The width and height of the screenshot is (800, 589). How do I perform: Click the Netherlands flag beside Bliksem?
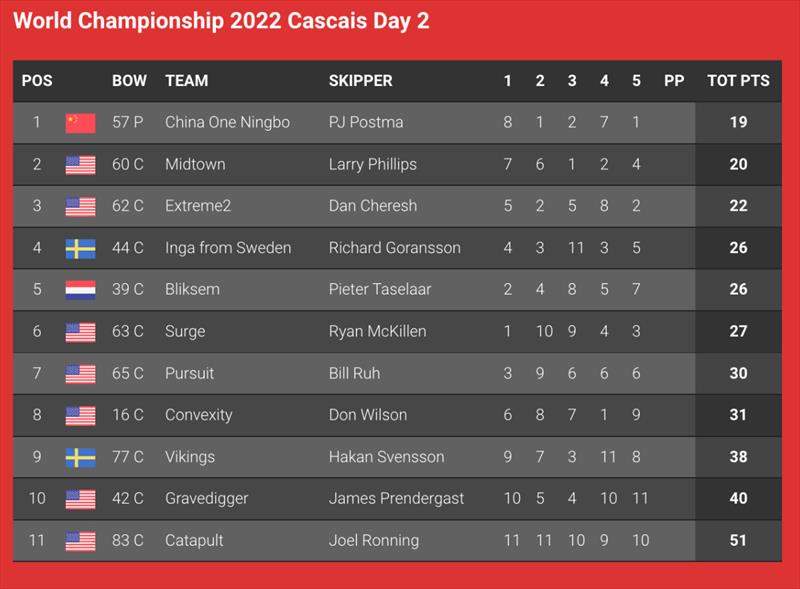80,290
